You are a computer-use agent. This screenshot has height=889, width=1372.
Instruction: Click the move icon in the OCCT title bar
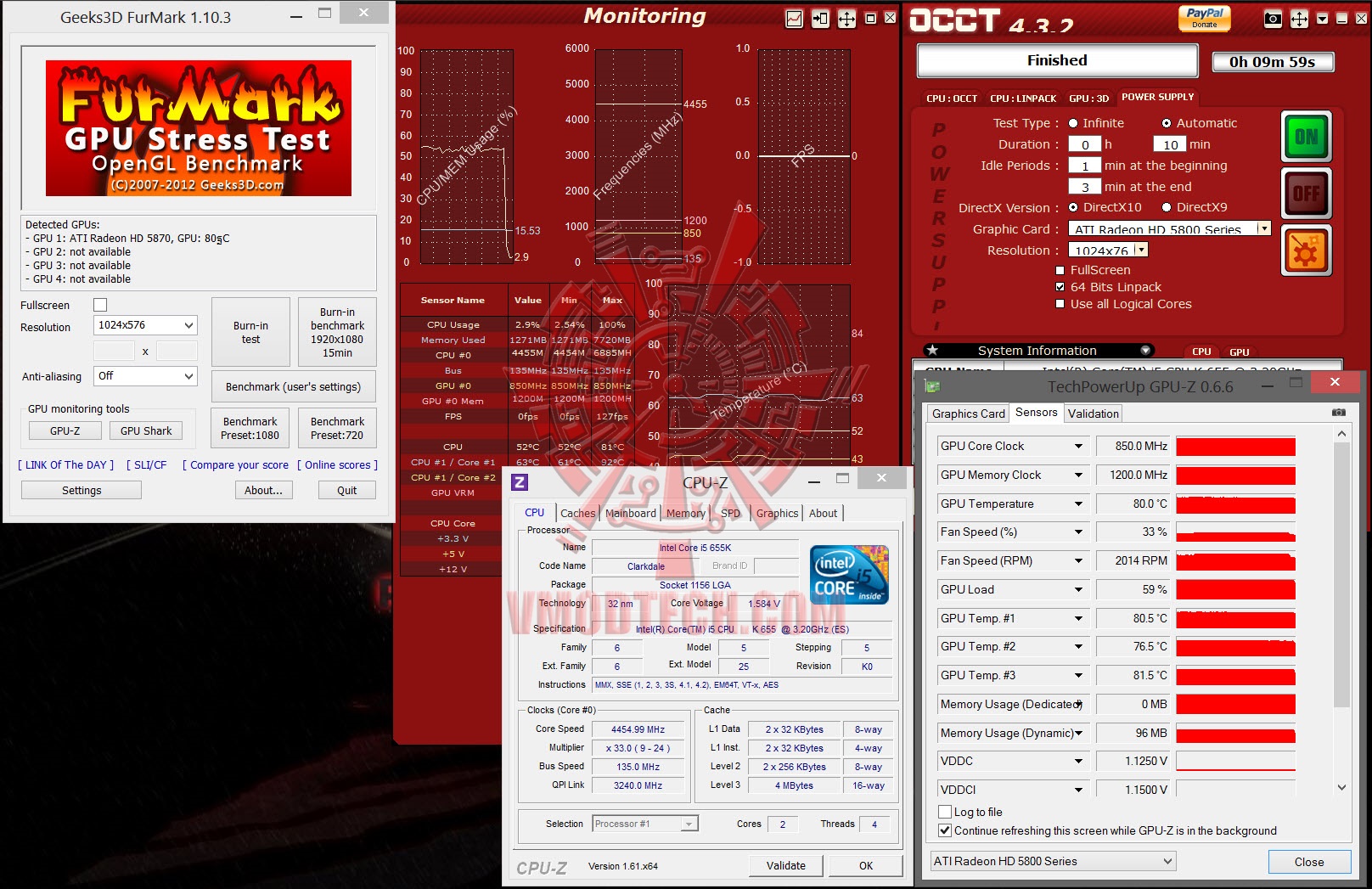(1299, 19)
